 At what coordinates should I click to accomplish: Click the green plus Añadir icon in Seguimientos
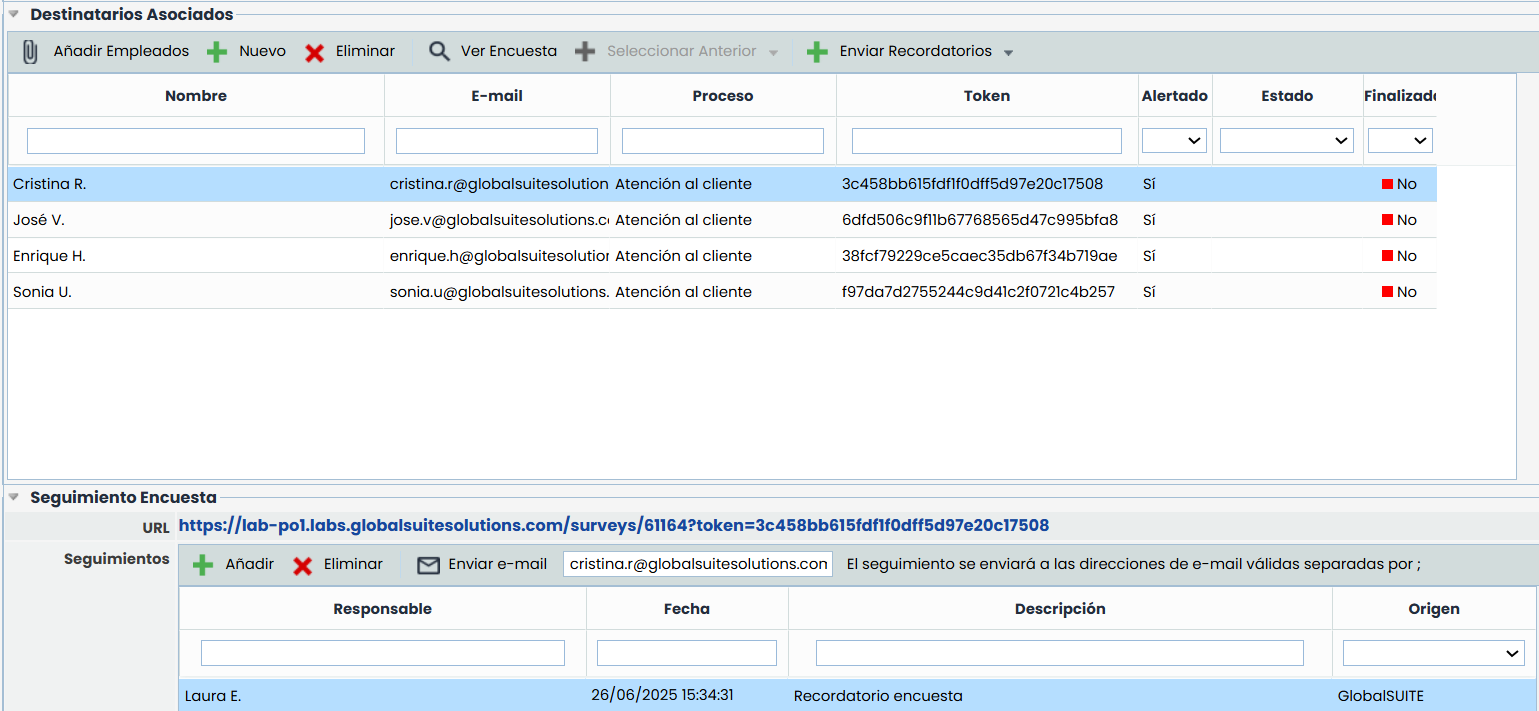[203, 565]
